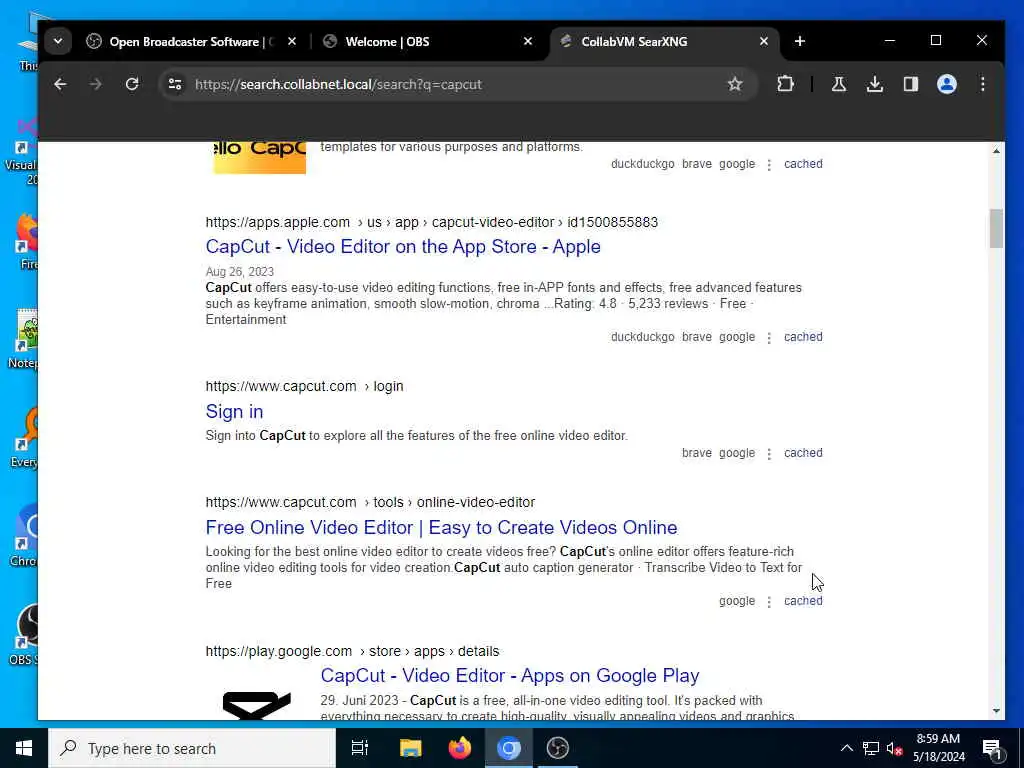Open Firefox from the taskbar
Viewport: 1024px width, 768px height.
460,748
